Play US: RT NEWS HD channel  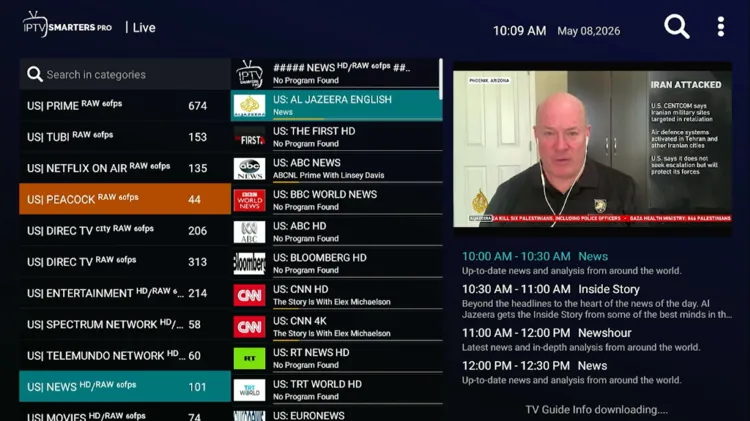337,358
